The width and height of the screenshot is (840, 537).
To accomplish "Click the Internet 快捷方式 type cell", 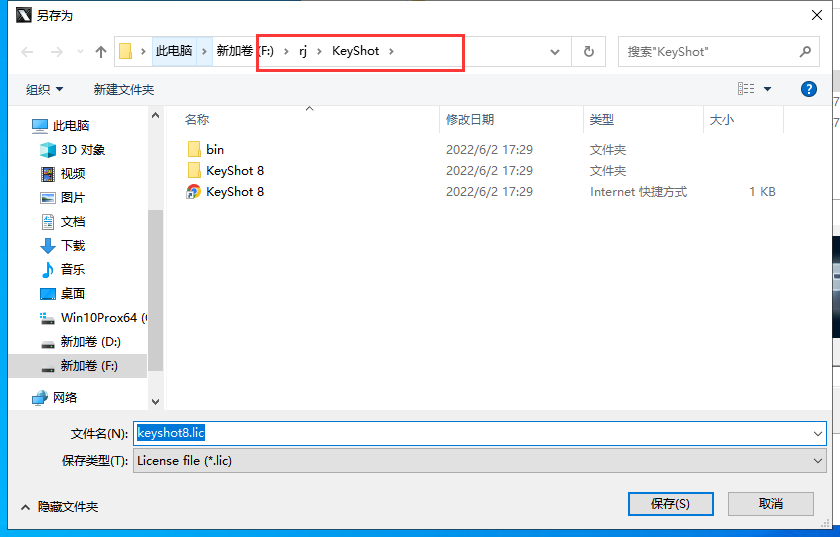I will tap(638, 192).
